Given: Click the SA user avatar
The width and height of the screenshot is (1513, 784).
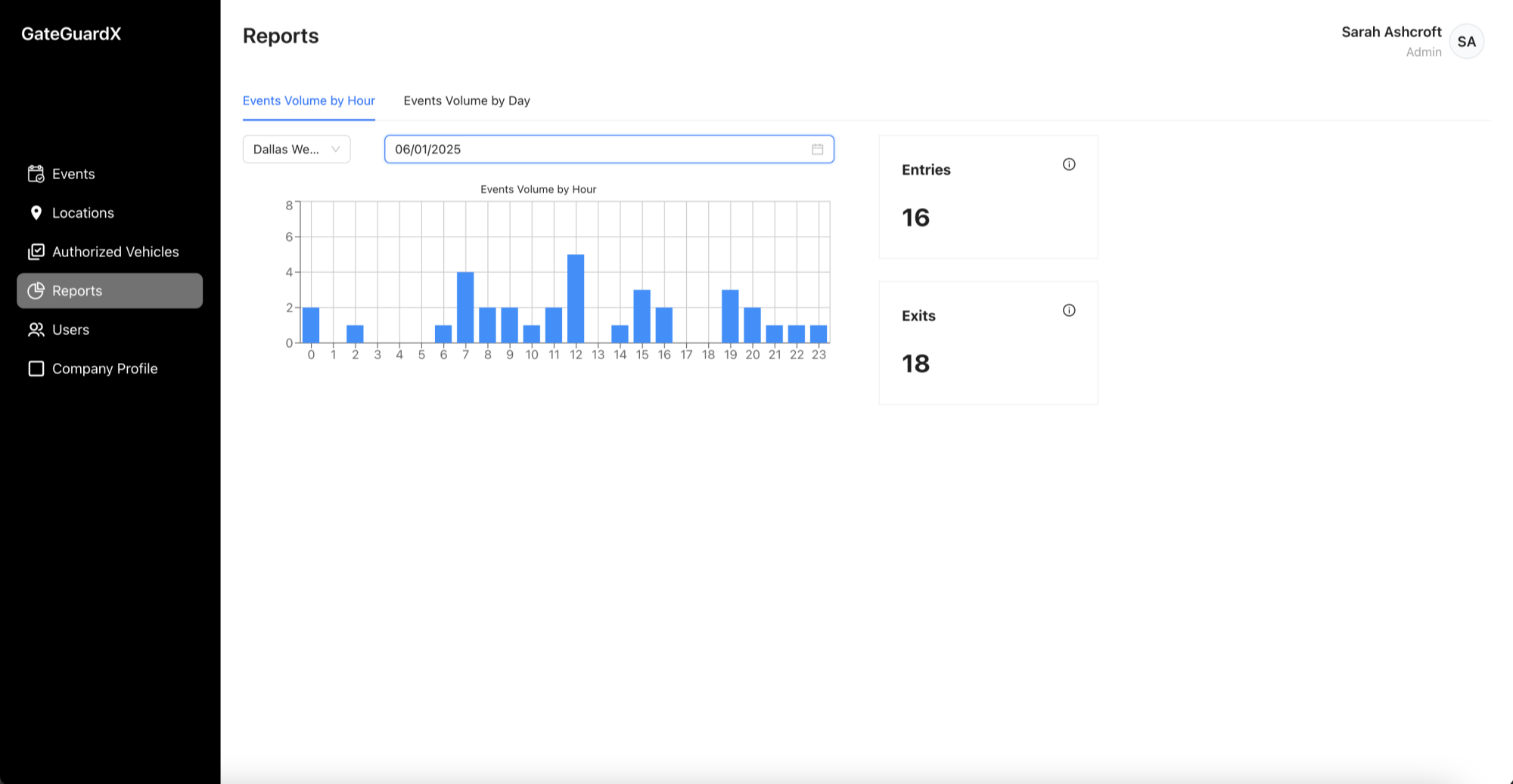Looking at the screenshot, I should tap(1466, 42).
